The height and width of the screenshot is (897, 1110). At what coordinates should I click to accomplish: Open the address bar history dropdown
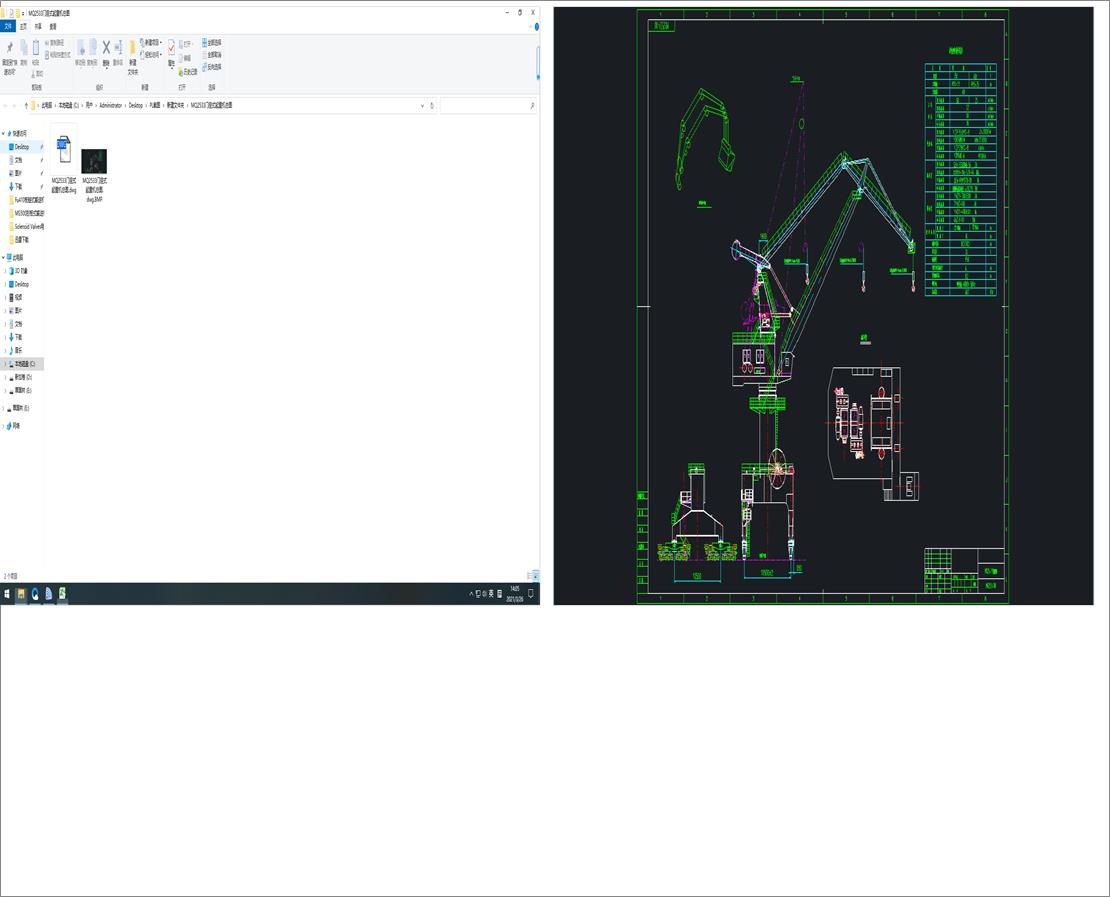click(x=423, y=105)
